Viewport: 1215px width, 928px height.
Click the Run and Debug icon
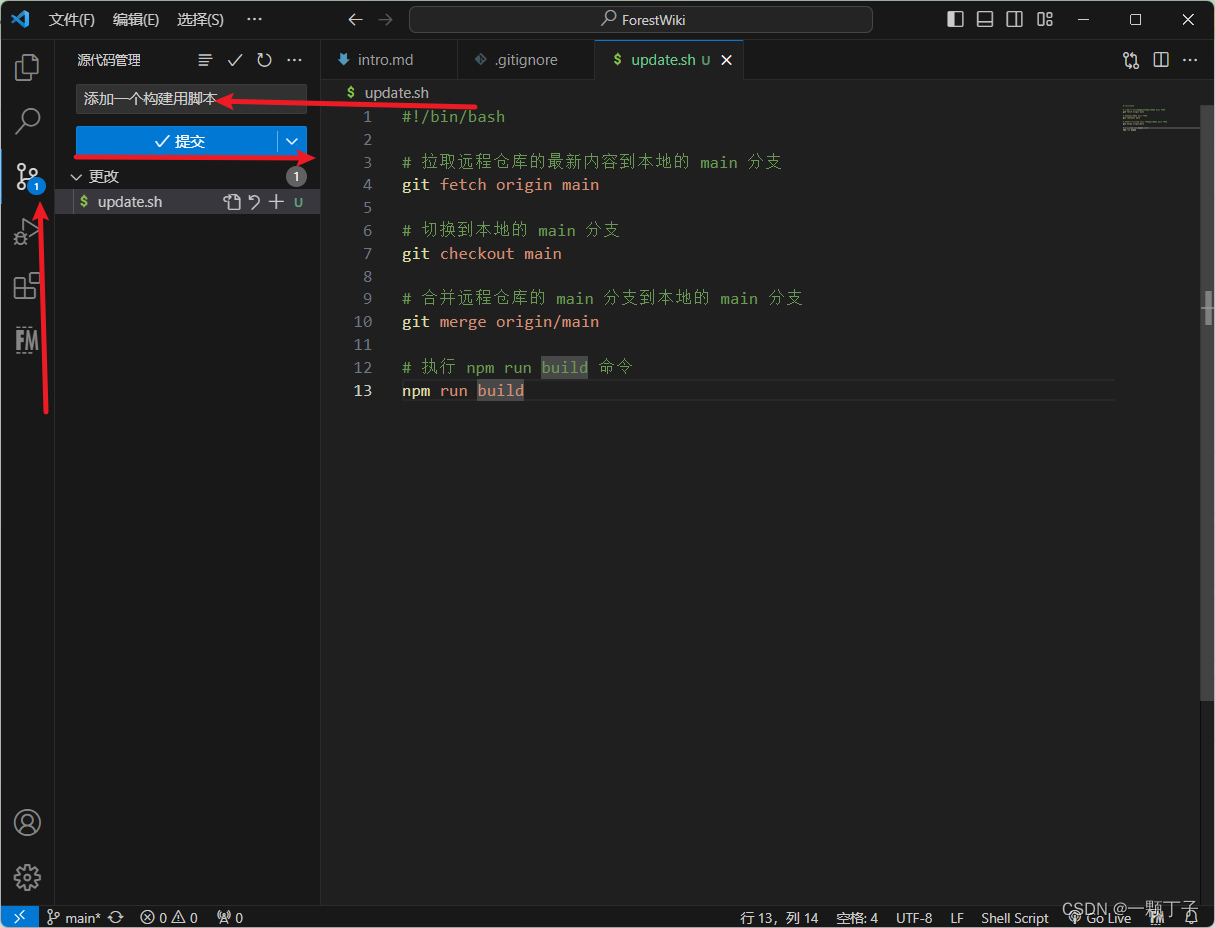click(x=27, y=230)
